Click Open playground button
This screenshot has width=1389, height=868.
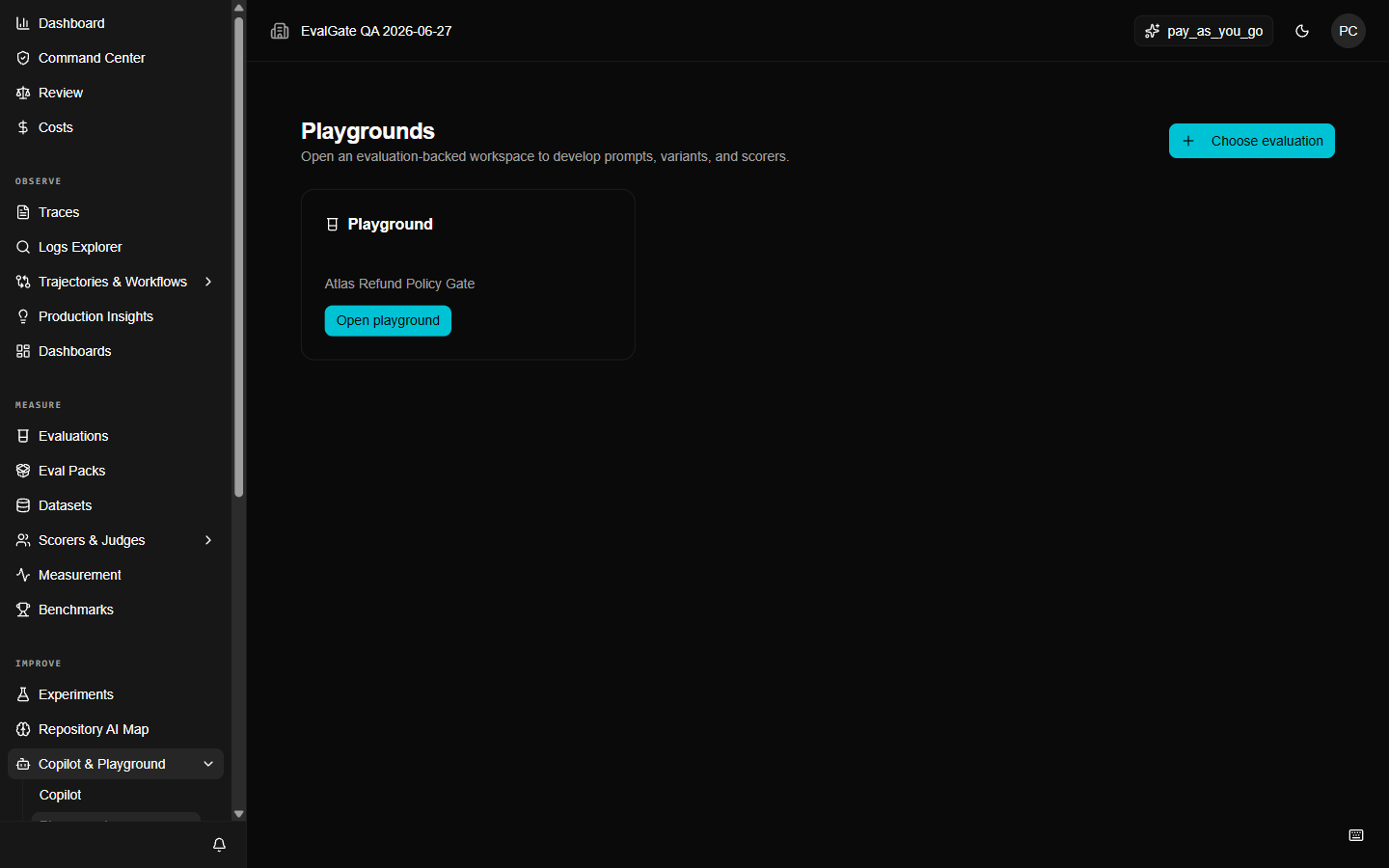coord(388,320)
